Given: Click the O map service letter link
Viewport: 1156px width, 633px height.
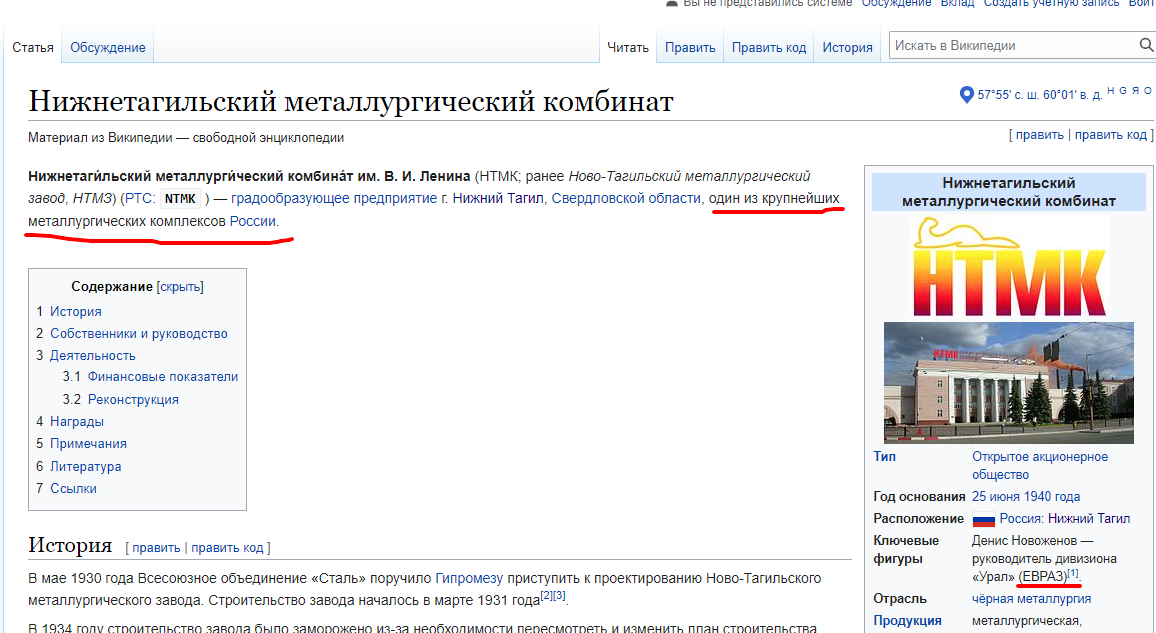Looking at the screenshot, I should pyautogui.click(x=1147, y=91).
